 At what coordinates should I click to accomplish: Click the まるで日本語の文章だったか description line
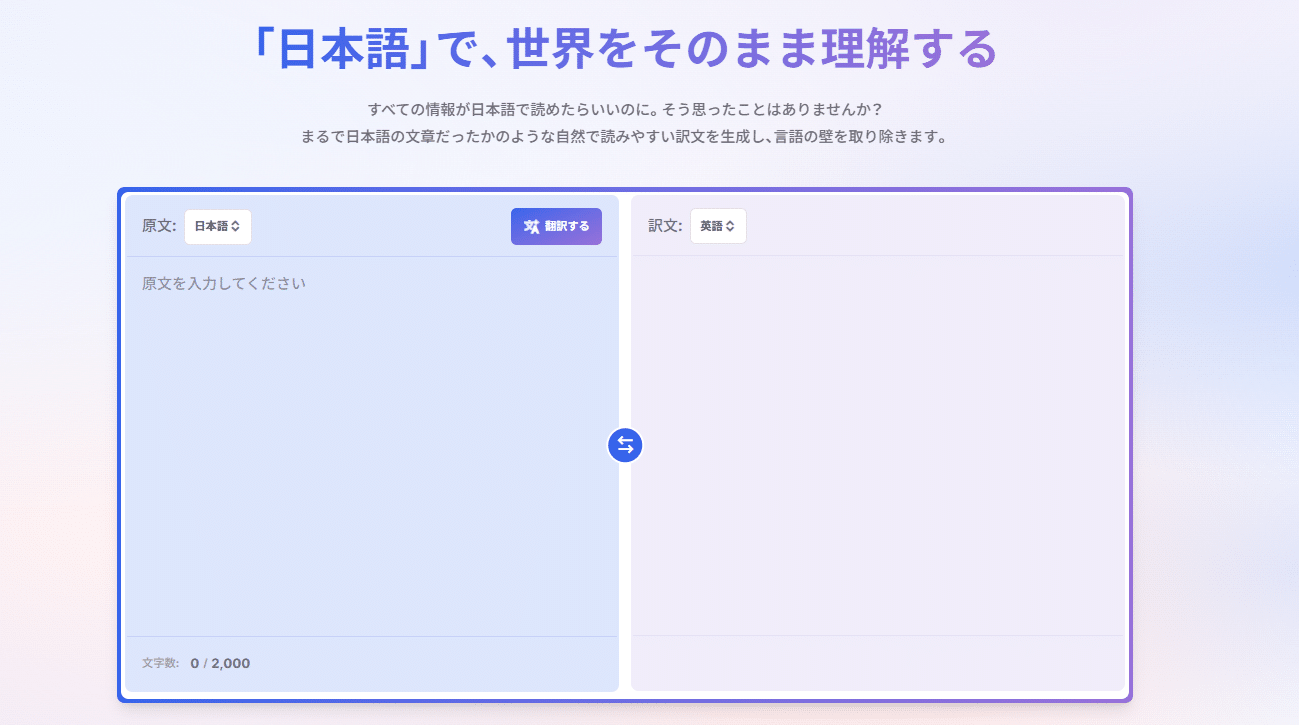pos(624,137)
